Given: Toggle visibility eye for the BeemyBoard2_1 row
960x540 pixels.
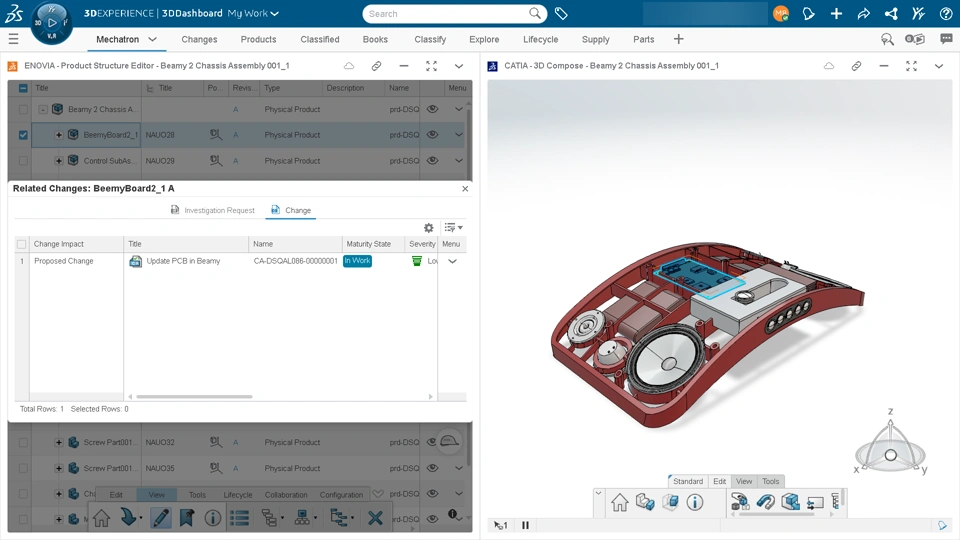Looking at the screenshot, I should [432, 135].
